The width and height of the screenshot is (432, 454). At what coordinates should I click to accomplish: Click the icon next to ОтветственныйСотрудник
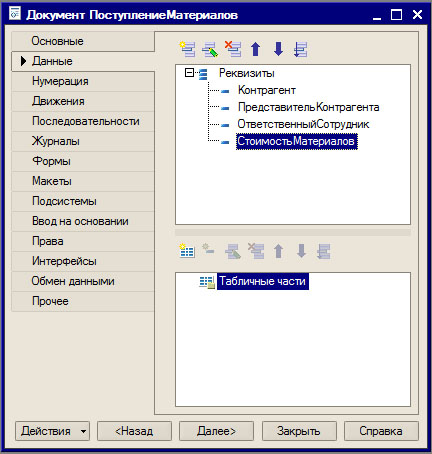tap(225, 125)
